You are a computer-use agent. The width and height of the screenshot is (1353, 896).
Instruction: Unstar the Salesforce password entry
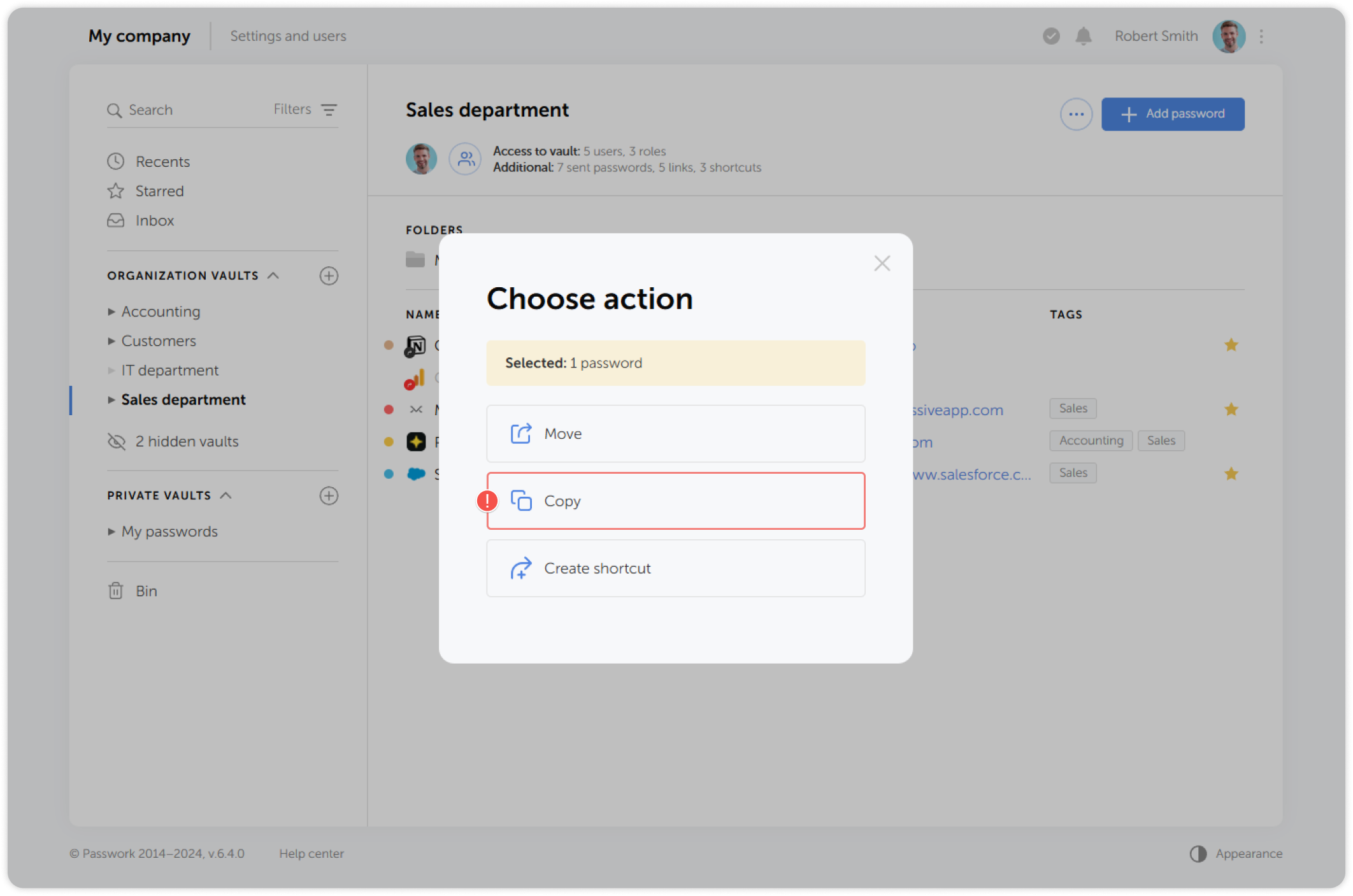[1231, 473]
